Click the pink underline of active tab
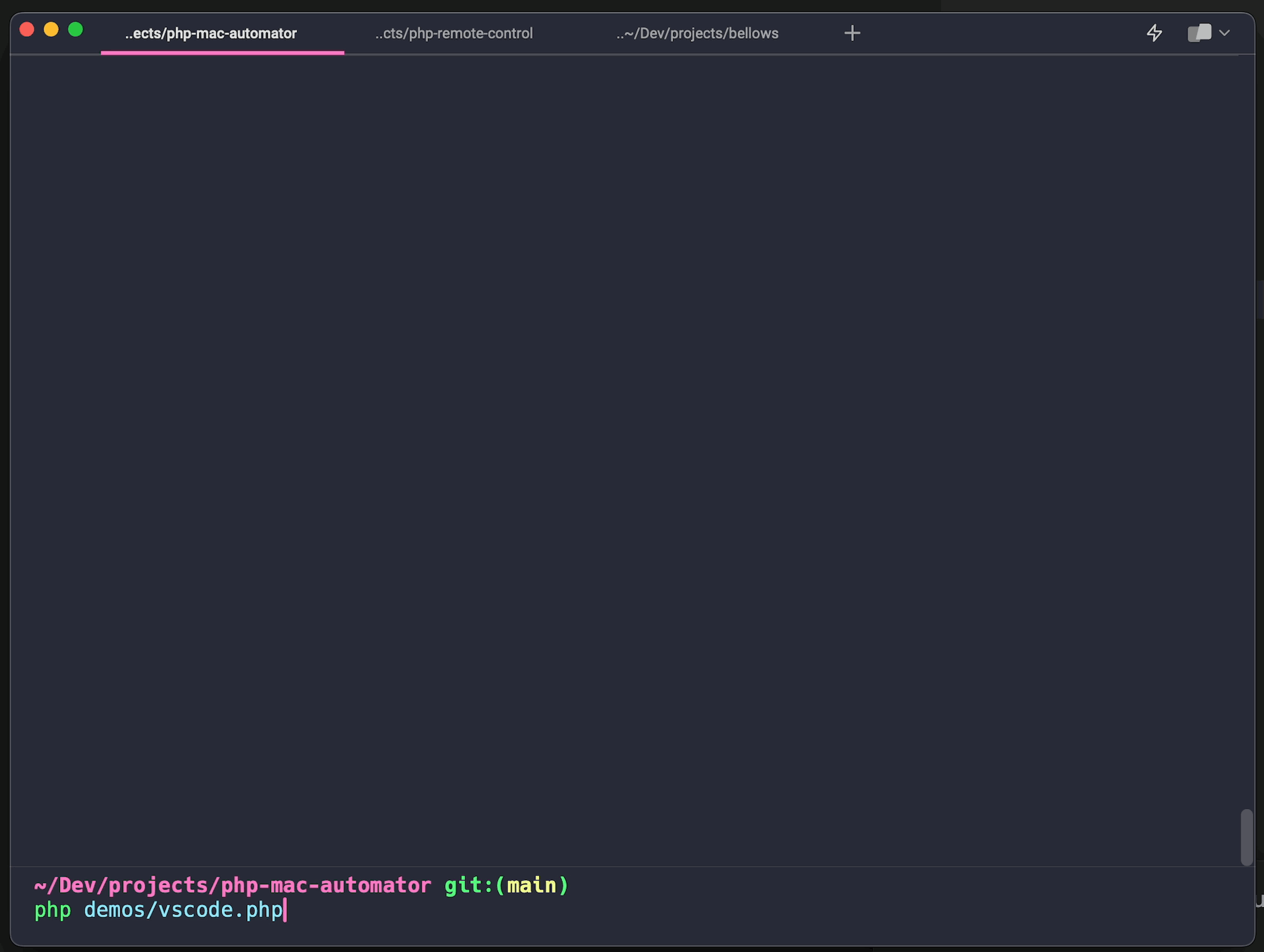 coord(222,52)
